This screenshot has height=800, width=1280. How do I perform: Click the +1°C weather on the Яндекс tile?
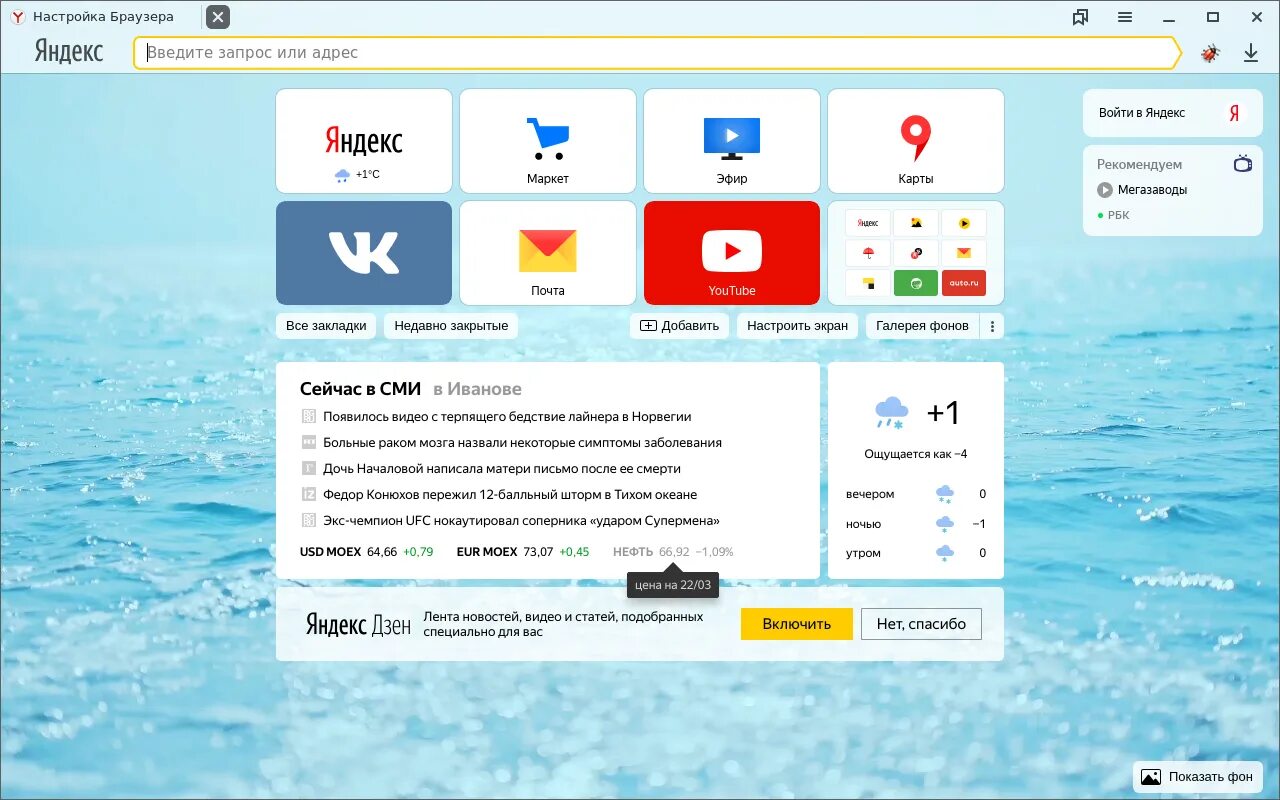[x=358, y=175]
